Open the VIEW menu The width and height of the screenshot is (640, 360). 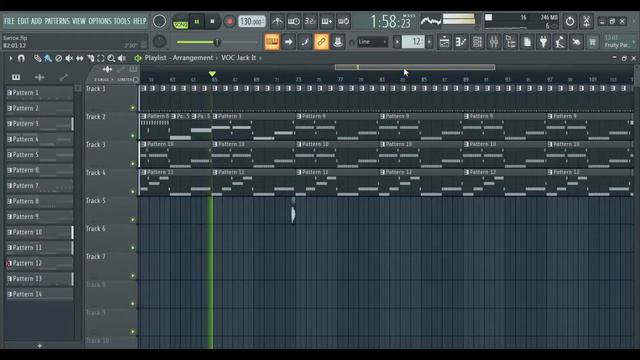point(79,21)
